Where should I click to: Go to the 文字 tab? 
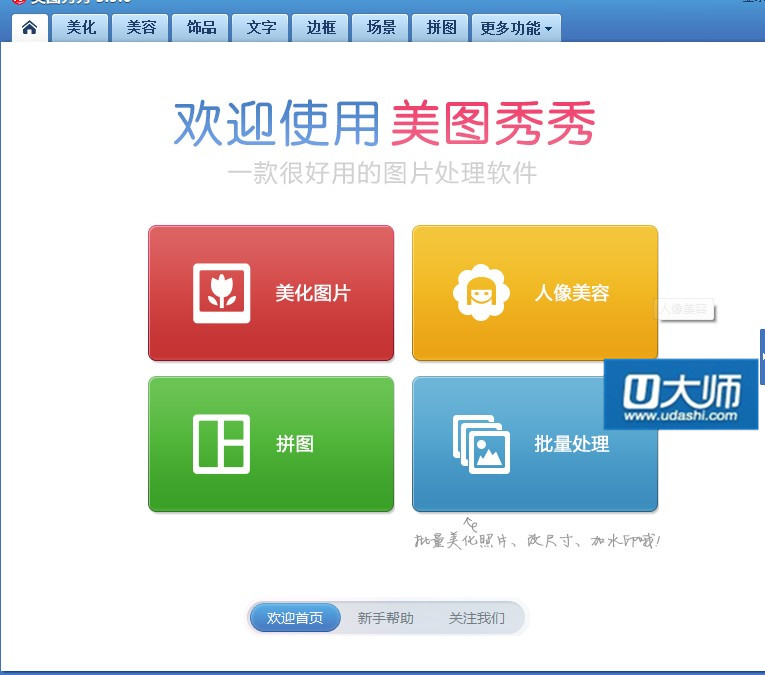point(261,28)
